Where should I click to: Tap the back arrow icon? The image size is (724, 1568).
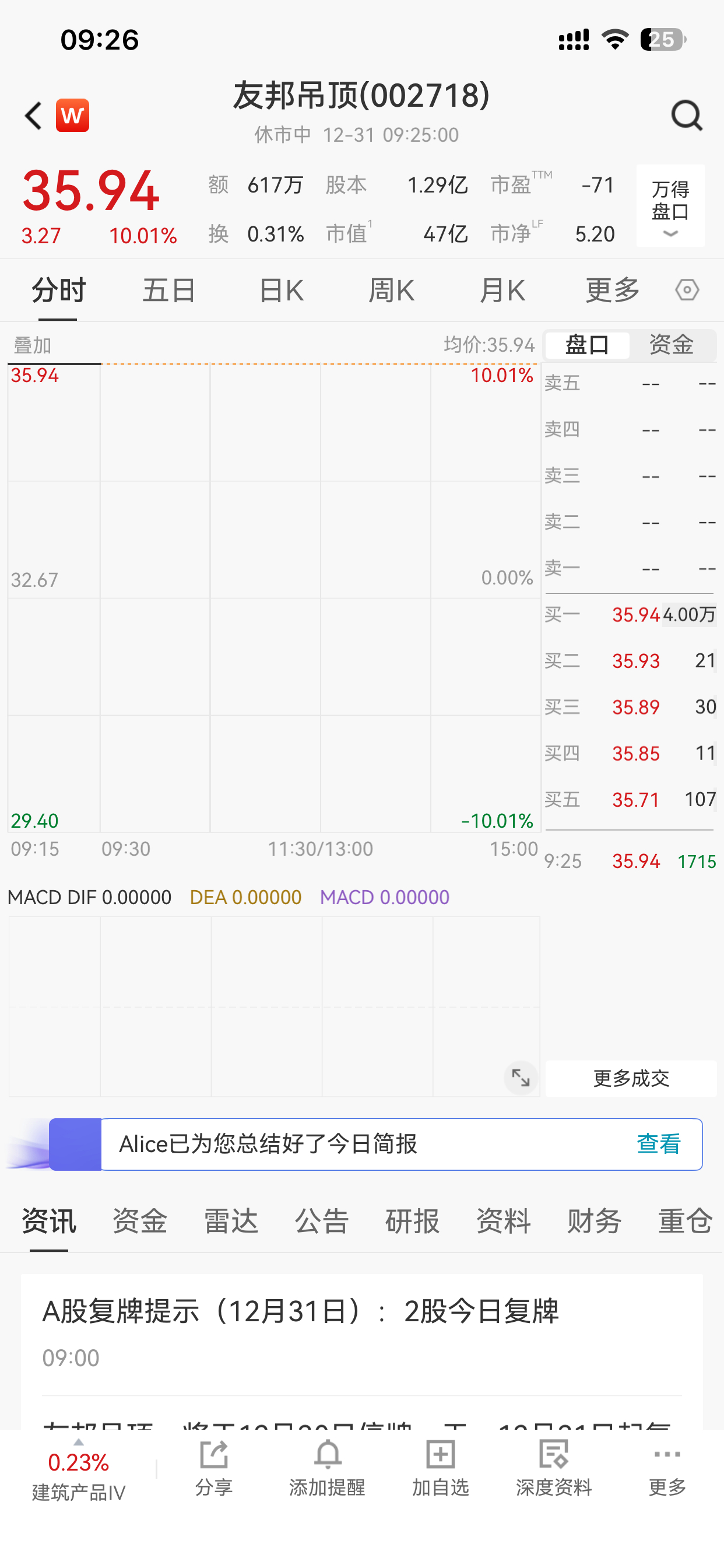pos(33,116)
